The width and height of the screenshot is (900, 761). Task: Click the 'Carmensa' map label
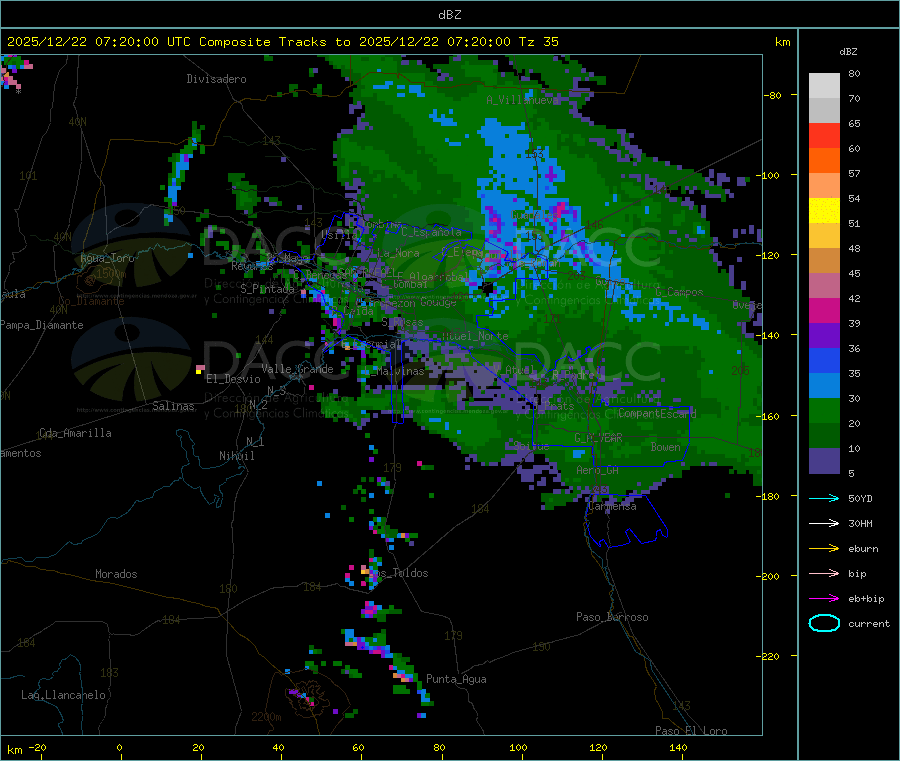point(612,506)
